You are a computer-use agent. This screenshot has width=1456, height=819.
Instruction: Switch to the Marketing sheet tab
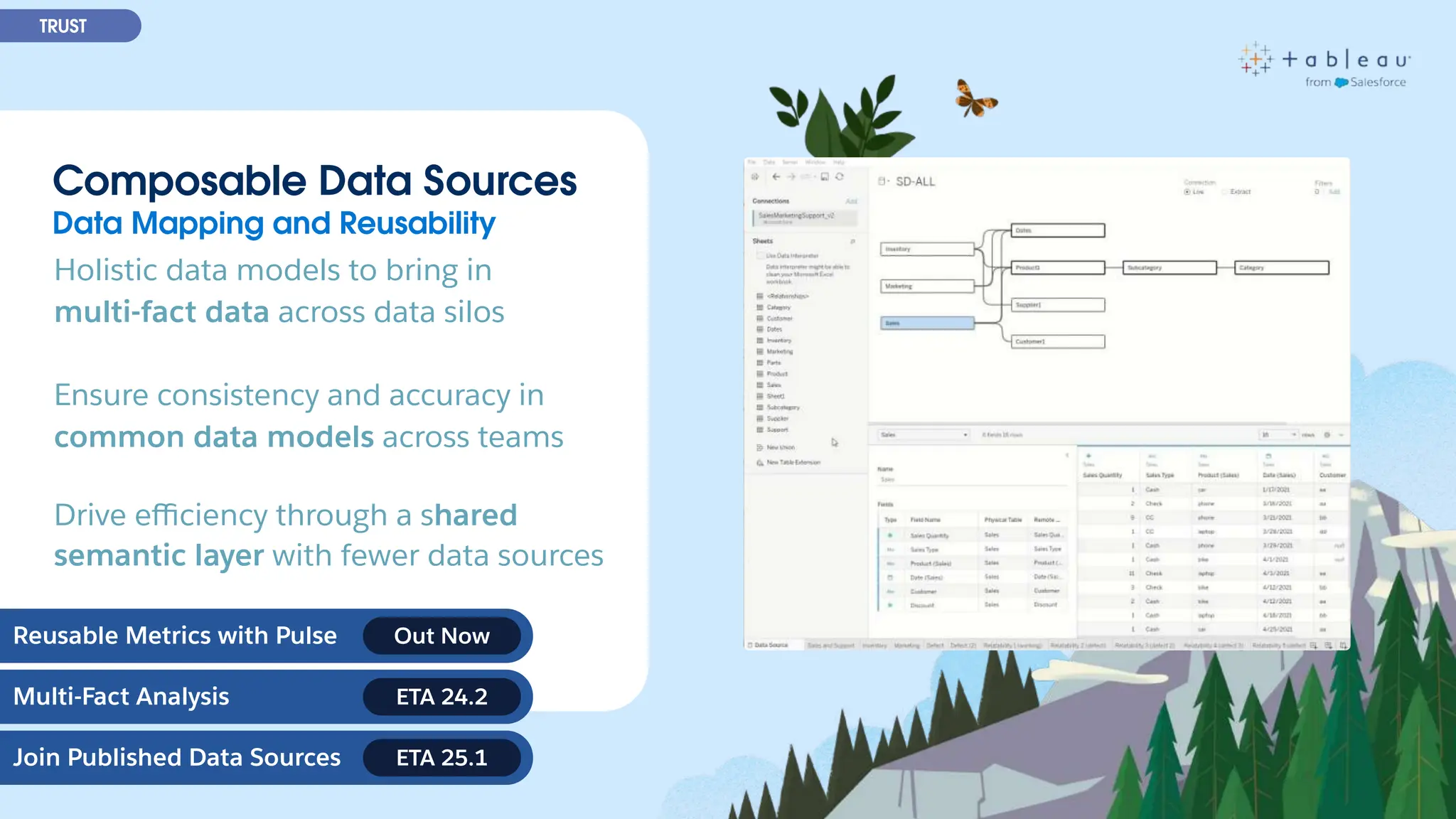tap(907, 646)
